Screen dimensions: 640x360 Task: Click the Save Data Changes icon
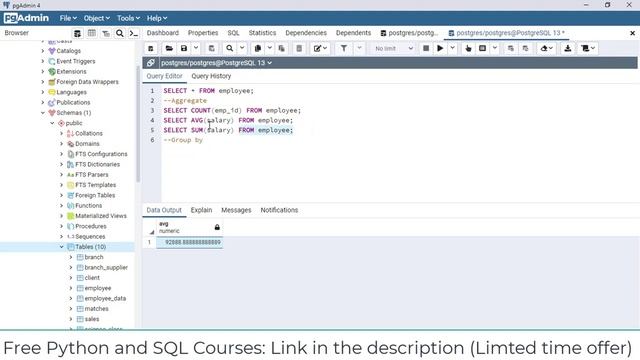click(x=211, y=48)
